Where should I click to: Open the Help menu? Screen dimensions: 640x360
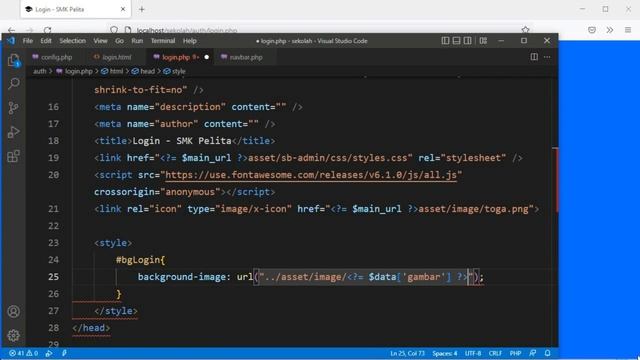[189, 41]
